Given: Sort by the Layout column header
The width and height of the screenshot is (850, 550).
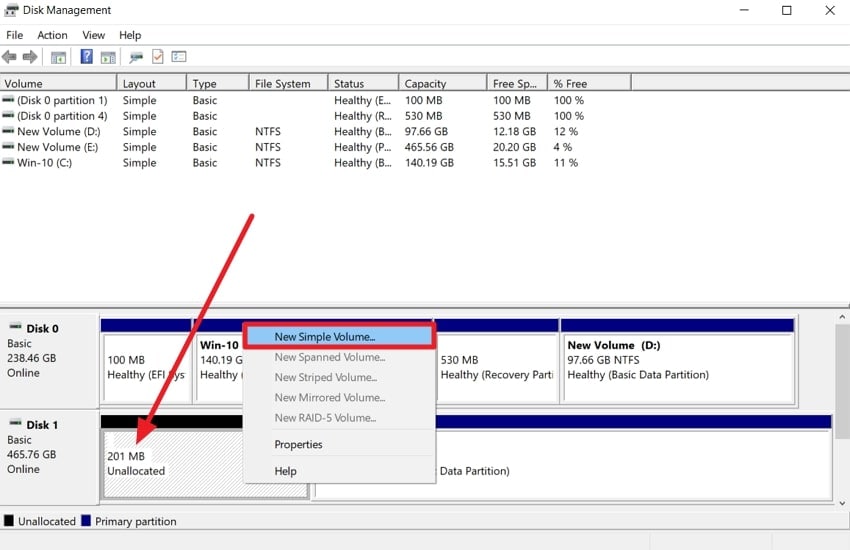Looking at the screenshot, I should (x=152, y=83).
